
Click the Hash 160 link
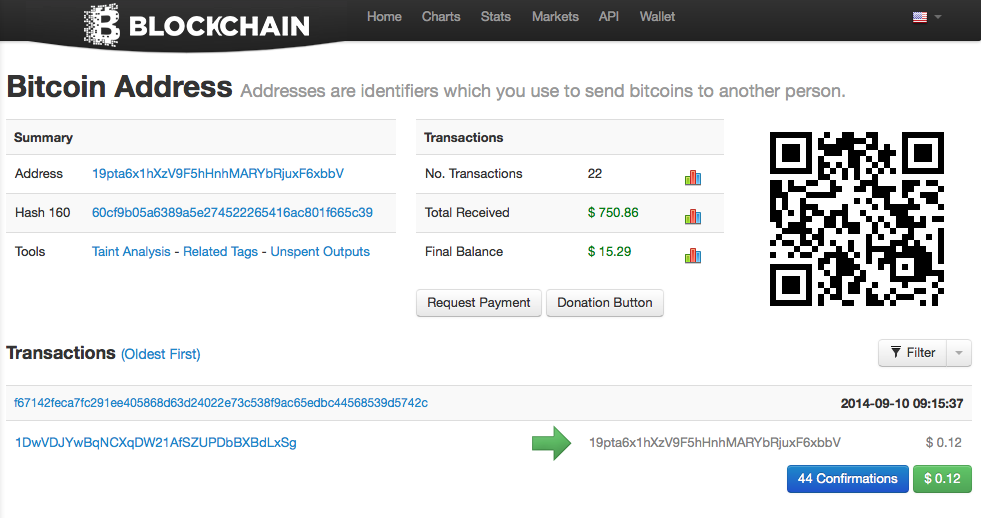232,213
